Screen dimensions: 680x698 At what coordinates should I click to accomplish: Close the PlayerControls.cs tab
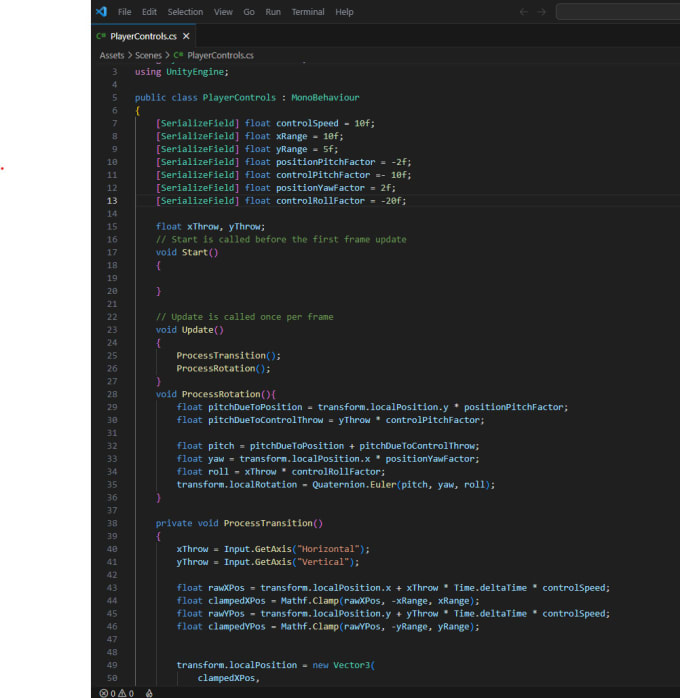tap(186, 36)
